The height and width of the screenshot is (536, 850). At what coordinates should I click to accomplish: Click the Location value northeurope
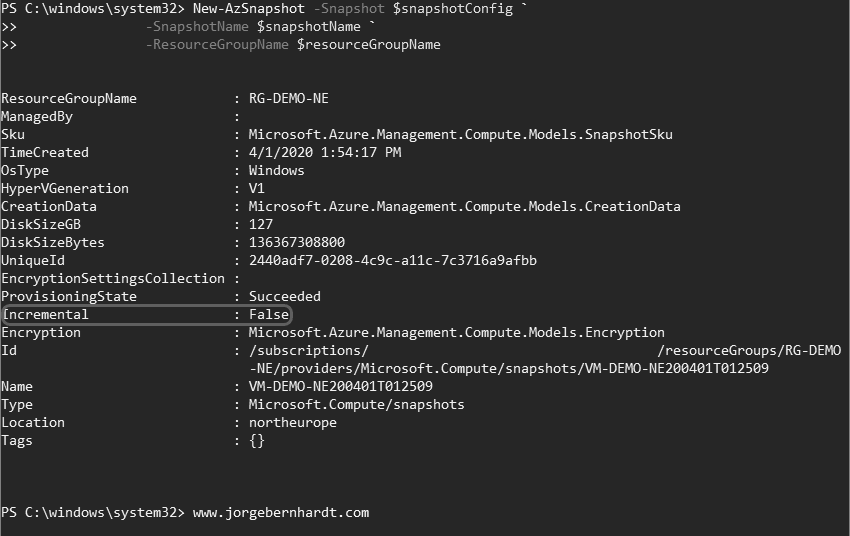[292, 422]
